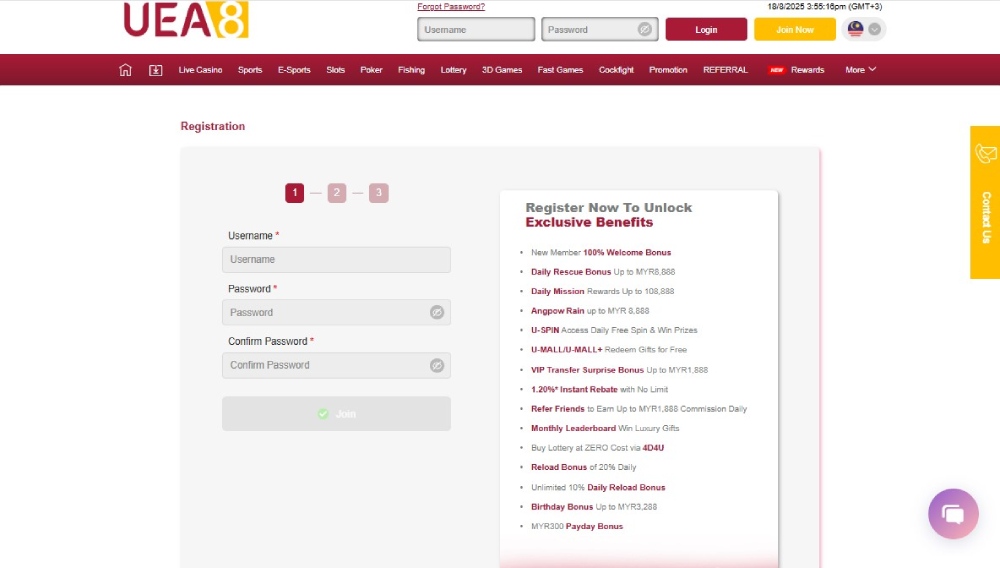The height and width of the screenshot is (568, 1000).
Task: Click 'U-MALL/U-MALL+' benefit text
Action: pyautogui.click(x=566, y=350)
